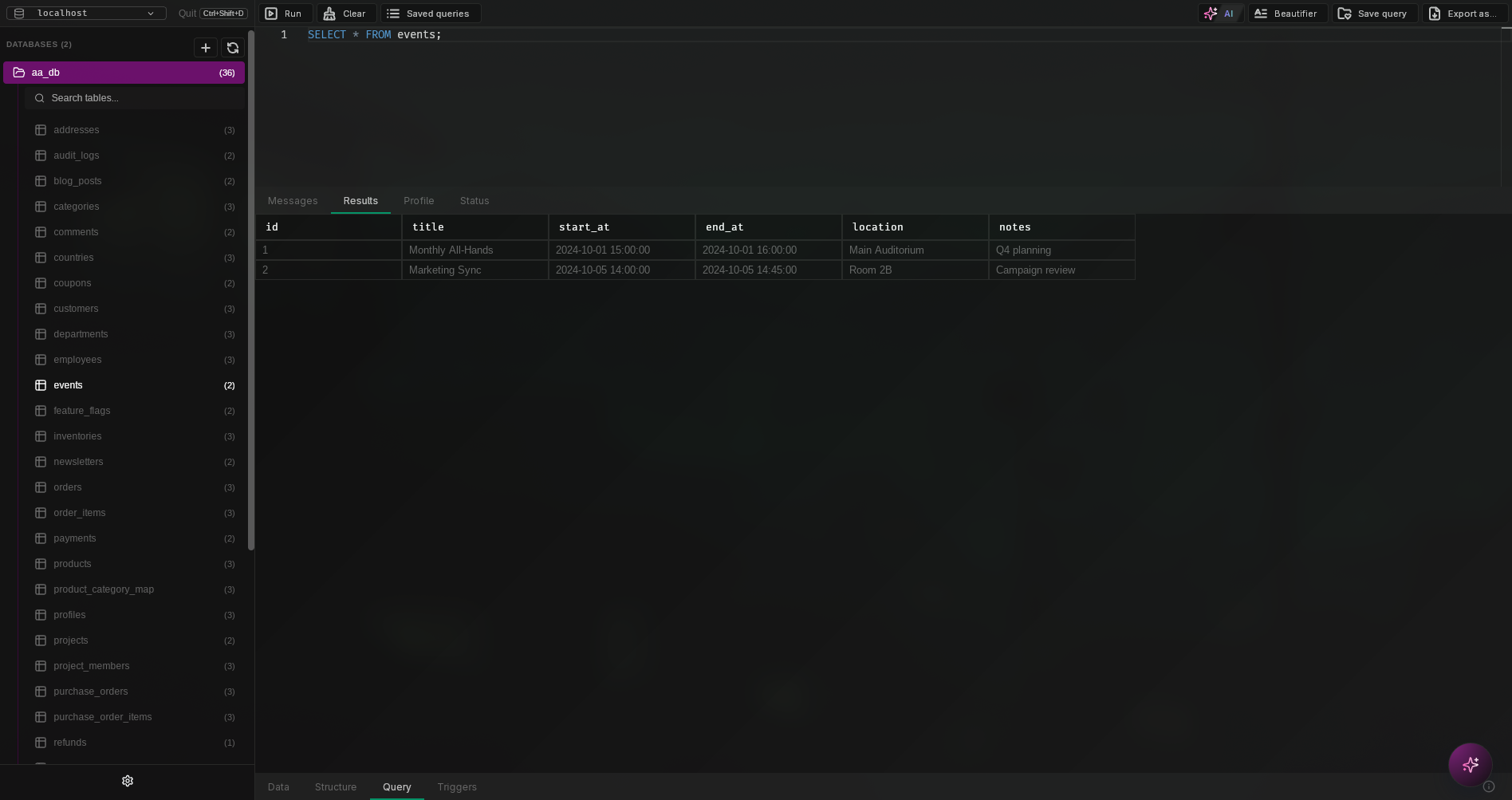Open the Export as option
The image size is (1512, 800).
click(x=1463, y=14)
